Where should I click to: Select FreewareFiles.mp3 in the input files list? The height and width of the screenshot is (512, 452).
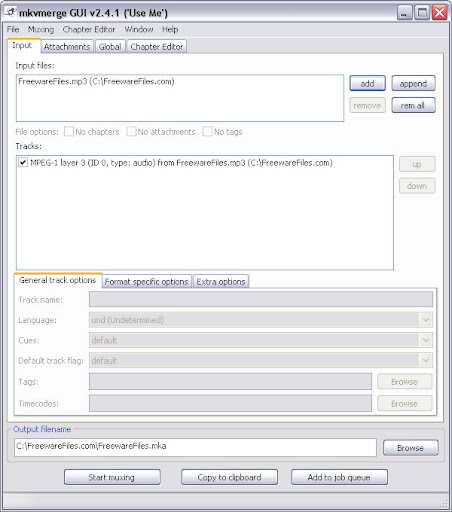click(x=96, y=81)
